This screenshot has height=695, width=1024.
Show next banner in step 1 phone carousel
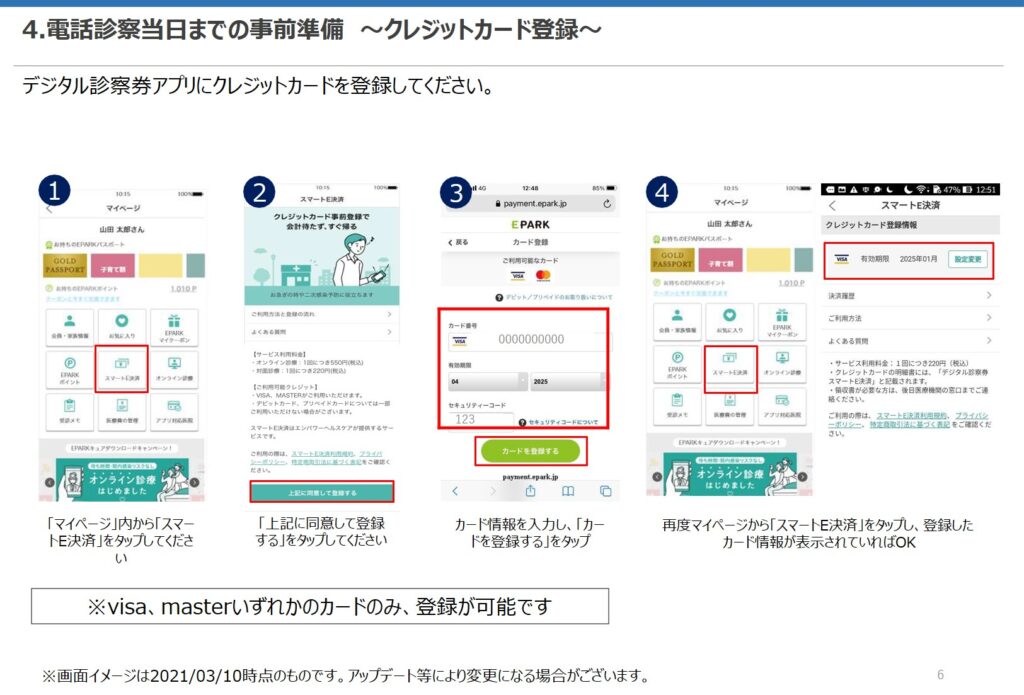click(x=194, y=482)
